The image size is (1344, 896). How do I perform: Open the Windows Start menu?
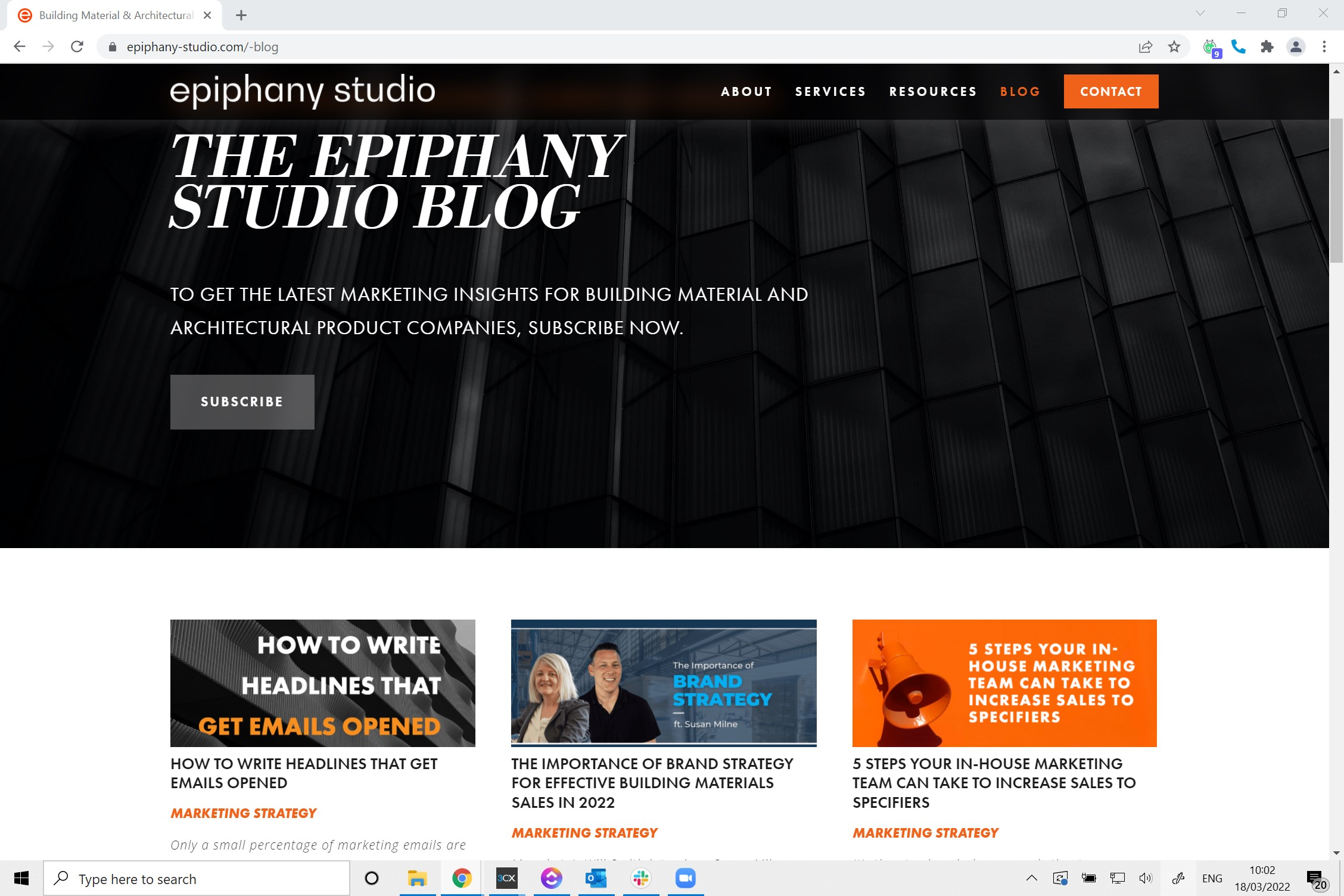(21, 878)
